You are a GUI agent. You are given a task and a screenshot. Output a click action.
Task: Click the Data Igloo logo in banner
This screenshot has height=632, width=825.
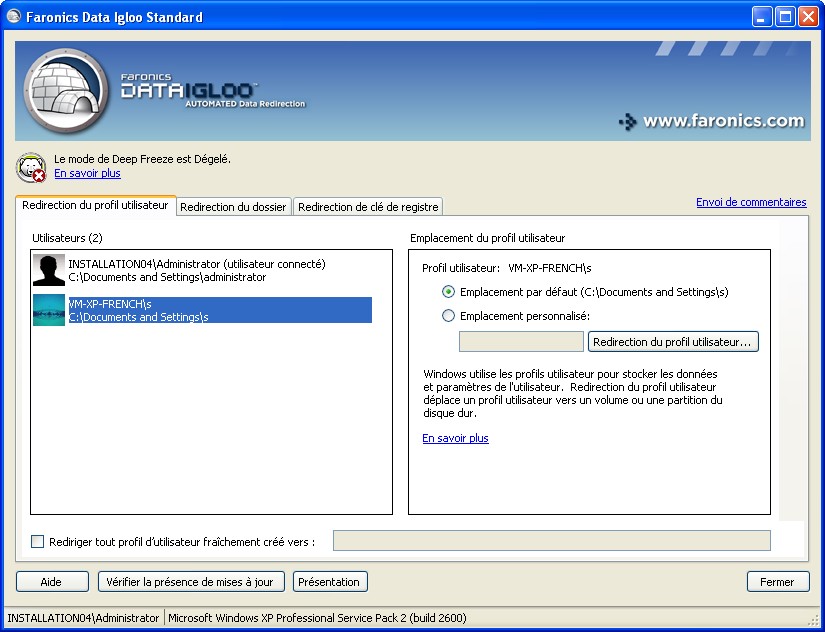[x=66, y=90]
